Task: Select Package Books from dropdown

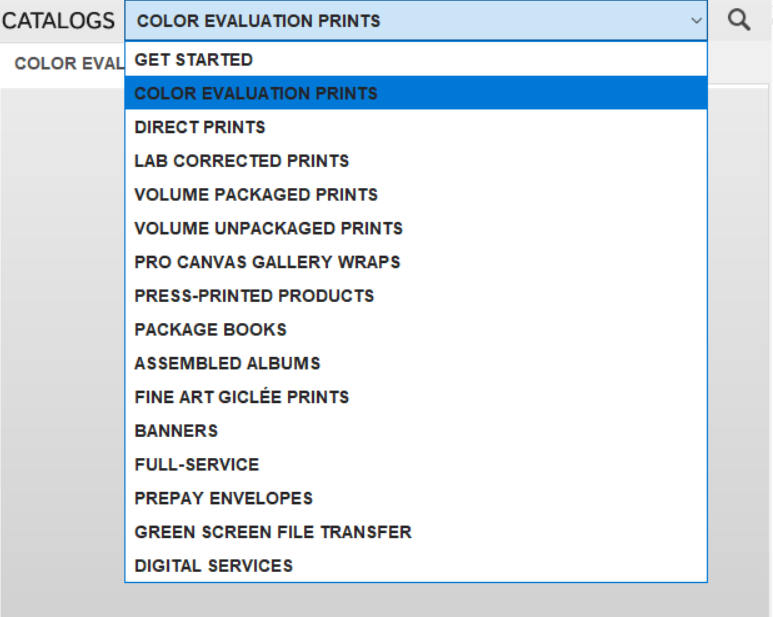Action: [x=210, y=330]
